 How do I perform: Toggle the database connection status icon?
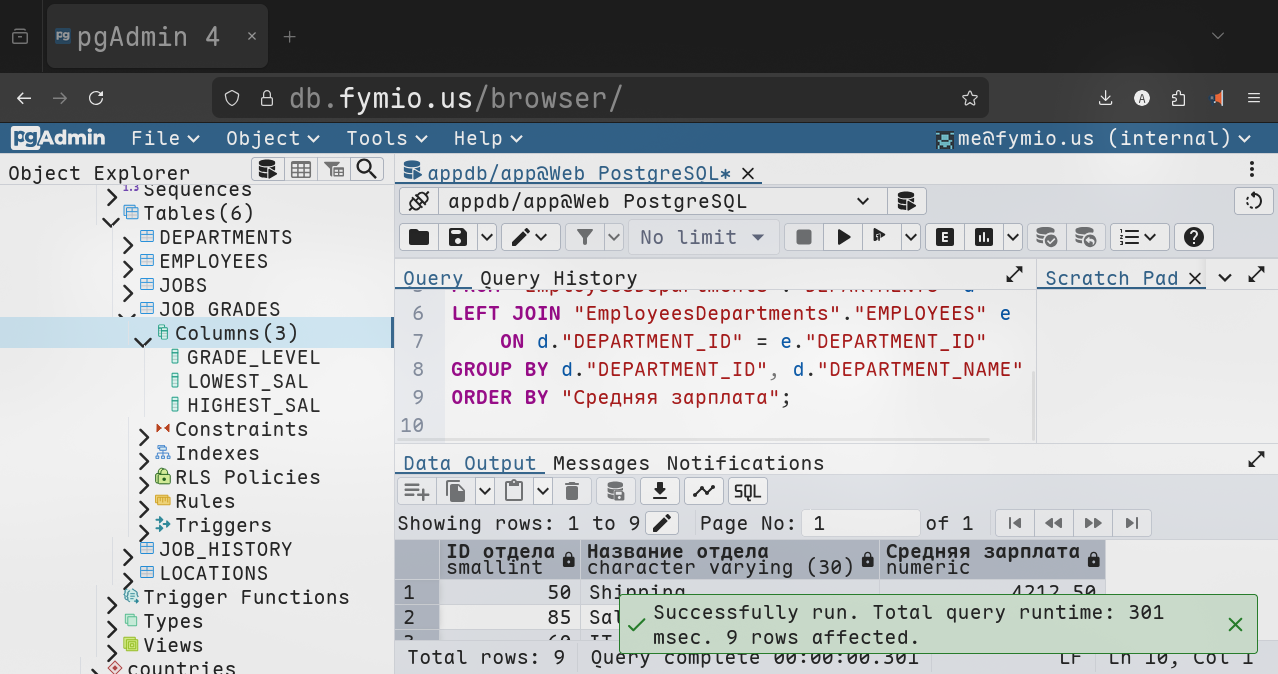click(x=419, y=201)
